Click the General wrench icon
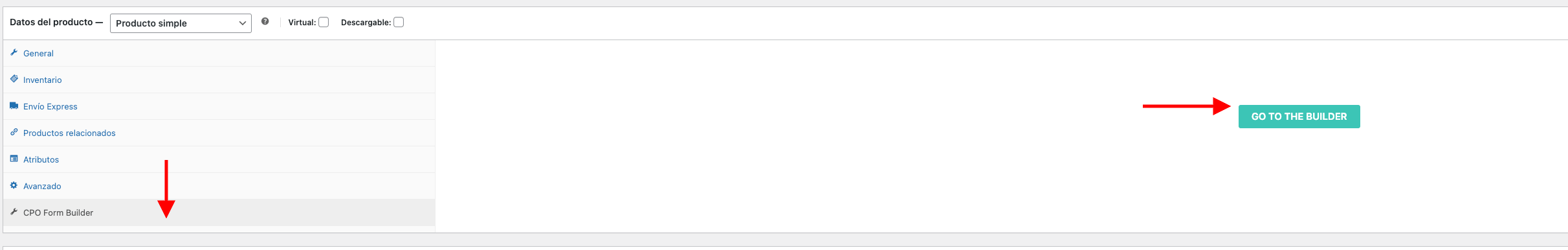Viewport: 1568px width, 250px height. [14, 52]
